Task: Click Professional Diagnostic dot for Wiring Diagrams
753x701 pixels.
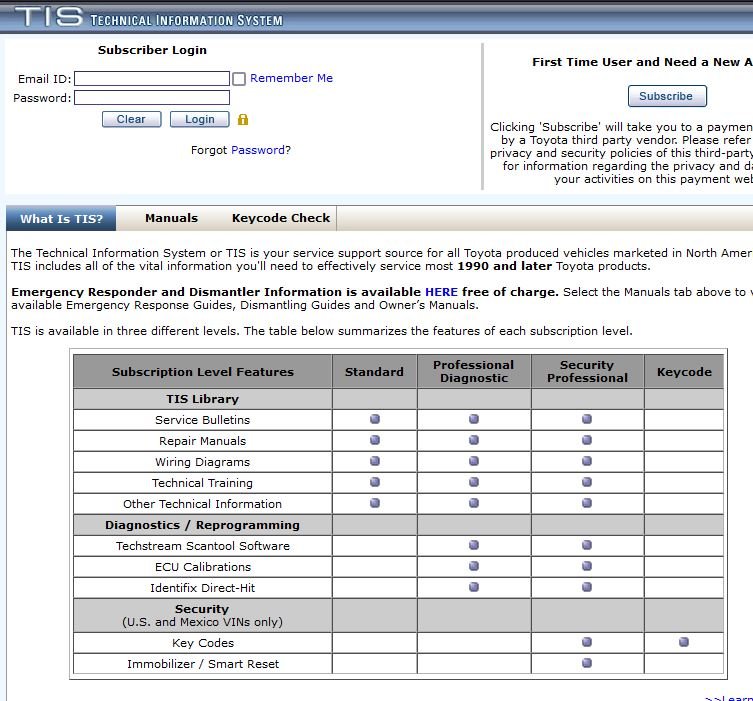Action: (x=474, y=461)
